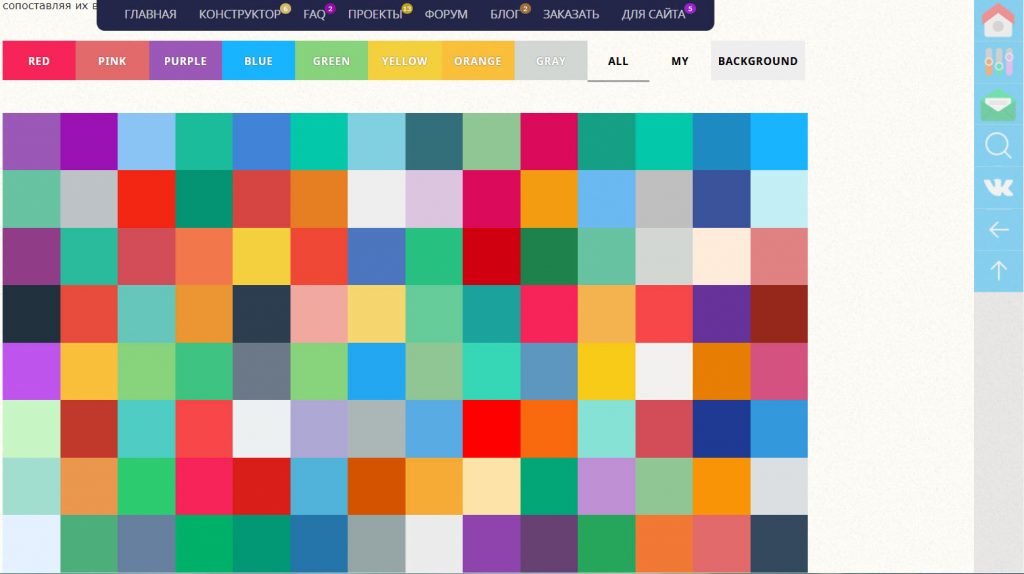
Task: Open the VK social network icon
Action: [998, 187]
